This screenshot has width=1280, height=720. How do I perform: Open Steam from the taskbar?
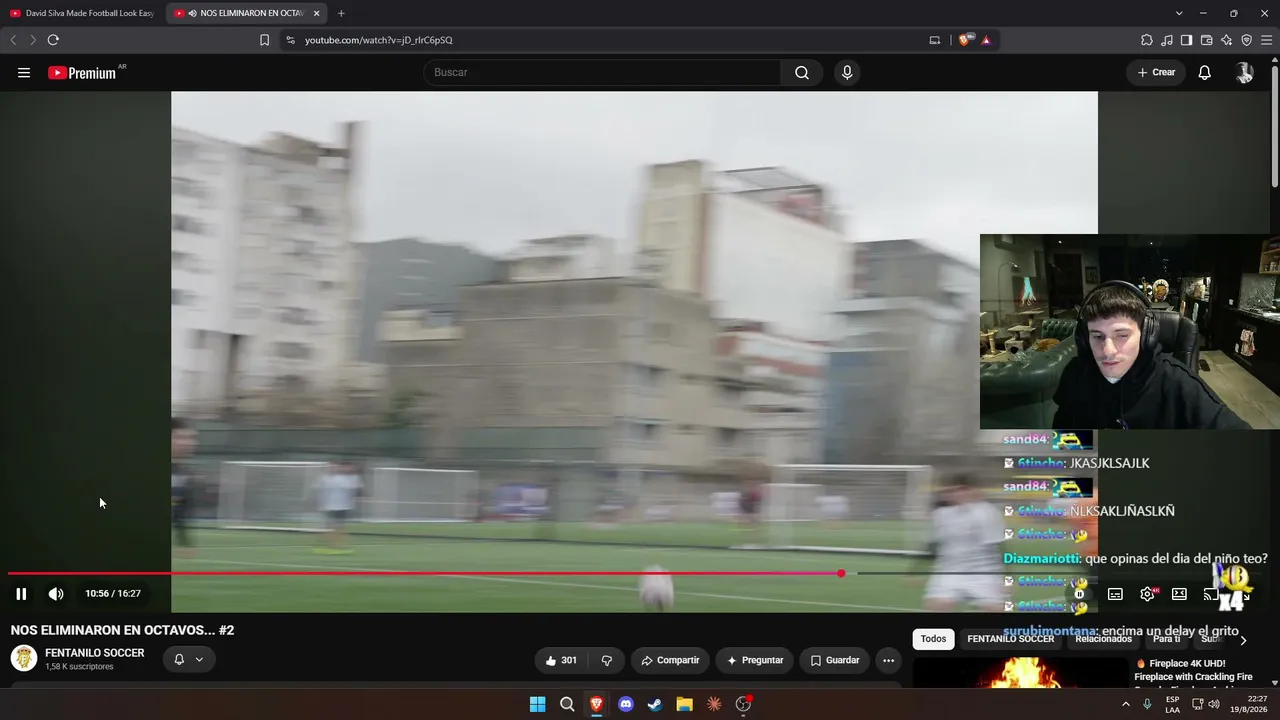tap(655, 704)
